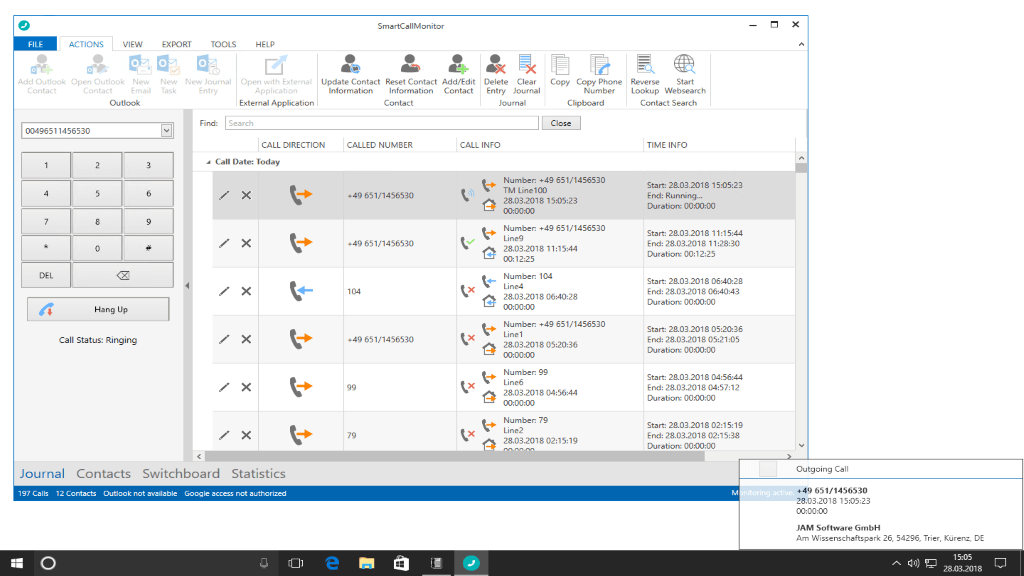Image resolution: width=1024 pixels, height=576 pixels.
Task: Switch to the Contacts view
Action: (x=103, y=473)
